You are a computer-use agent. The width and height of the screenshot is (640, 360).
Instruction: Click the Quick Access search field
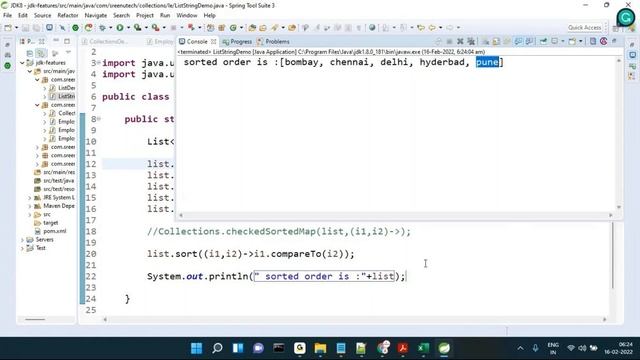pos(584,27)
